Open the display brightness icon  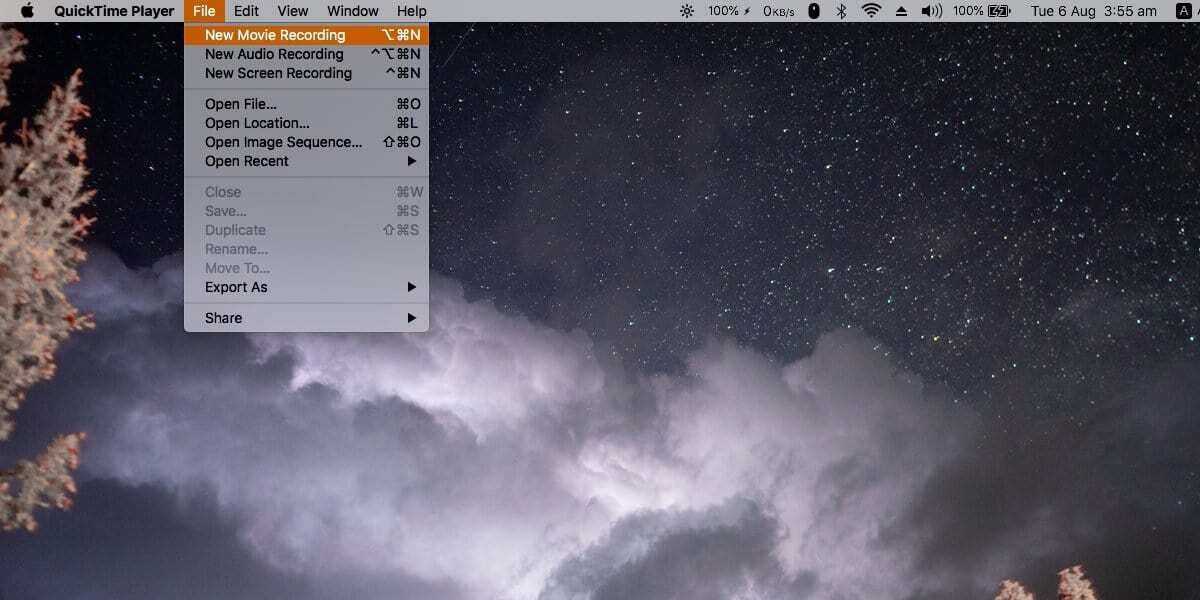coord(687,11)
